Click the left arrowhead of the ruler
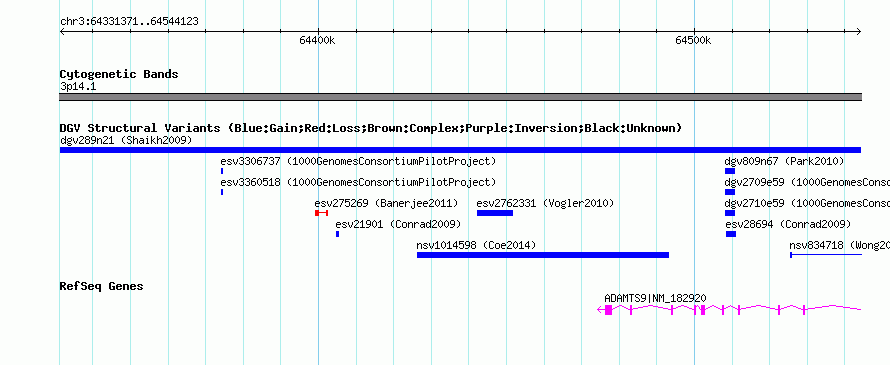The width and height of the screenshot is (890, 365). point(62,31)
